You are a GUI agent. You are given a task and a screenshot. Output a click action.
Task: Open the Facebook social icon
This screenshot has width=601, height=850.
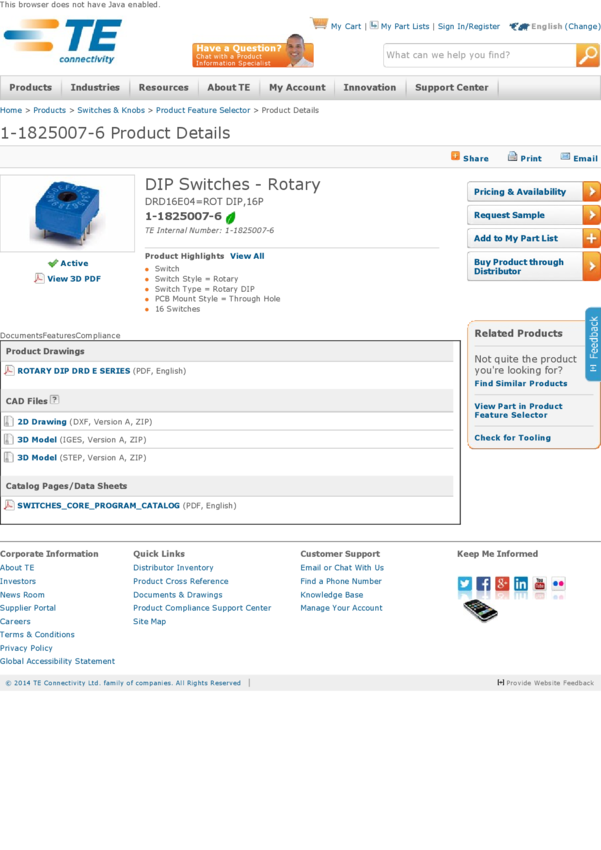pyautogui.click(x=483, y=584)
